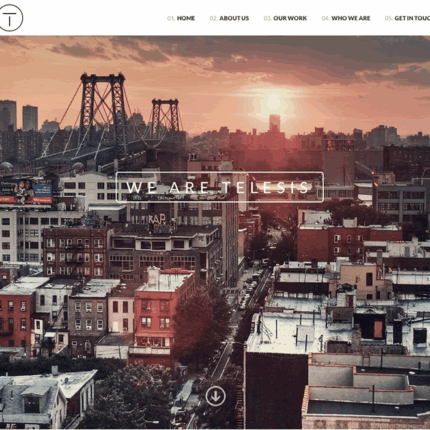Click the setting sun in hero photo

(273, 102)
